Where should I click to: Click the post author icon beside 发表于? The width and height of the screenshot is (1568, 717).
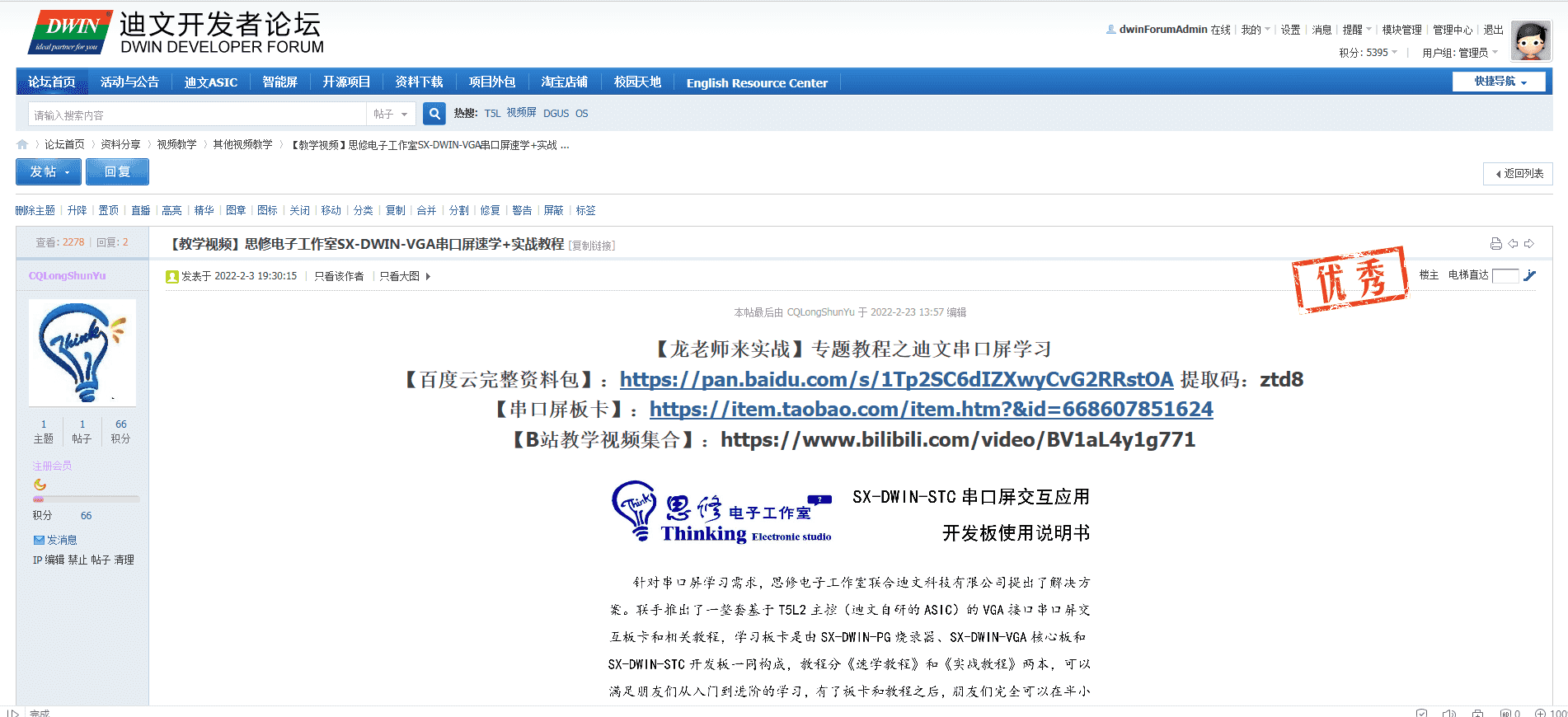point(172,277)
